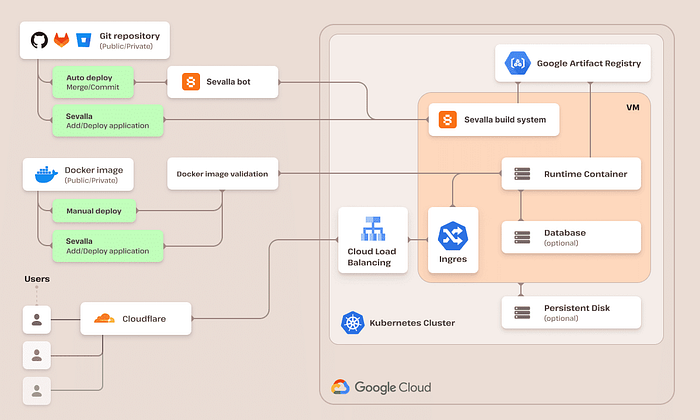The width and height of the screenshot is (700, 420).
Task: Click the (optional) text under Database
Action: tap(561, 243)
